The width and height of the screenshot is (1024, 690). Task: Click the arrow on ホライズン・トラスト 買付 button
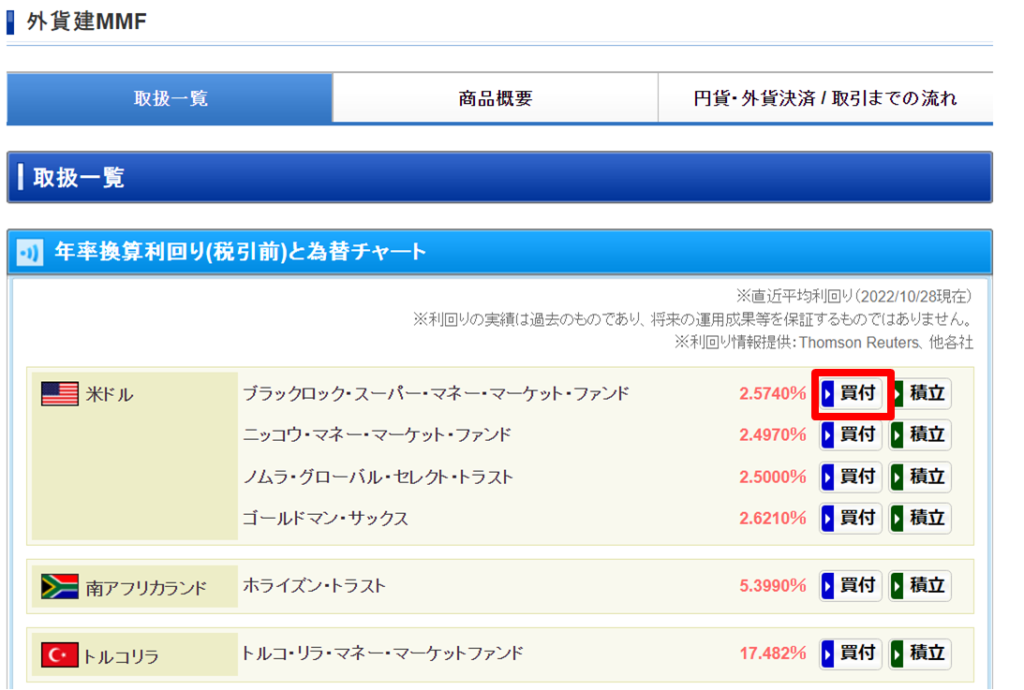click(x=829, y=587)
